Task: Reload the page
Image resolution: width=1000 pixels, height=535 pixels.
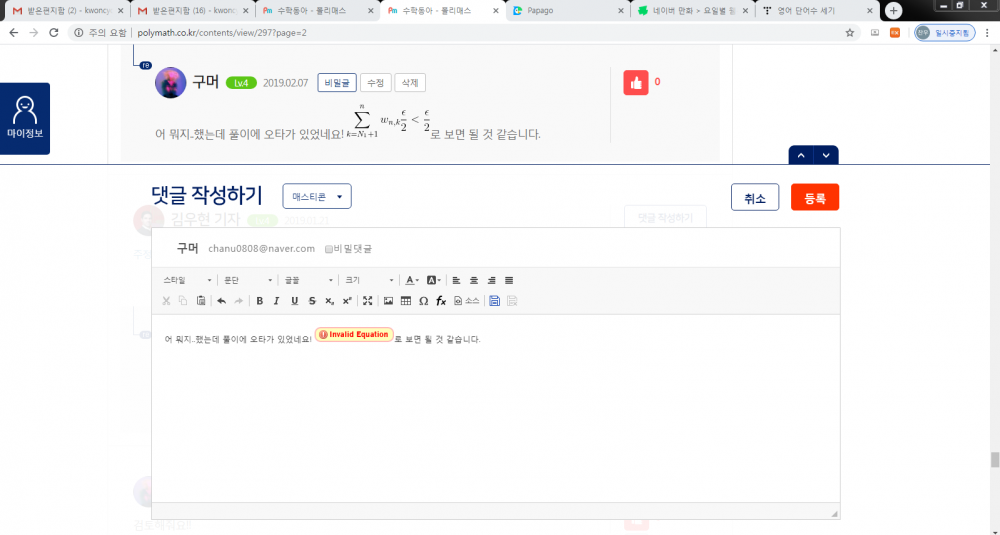Action: tap(54, 33)
